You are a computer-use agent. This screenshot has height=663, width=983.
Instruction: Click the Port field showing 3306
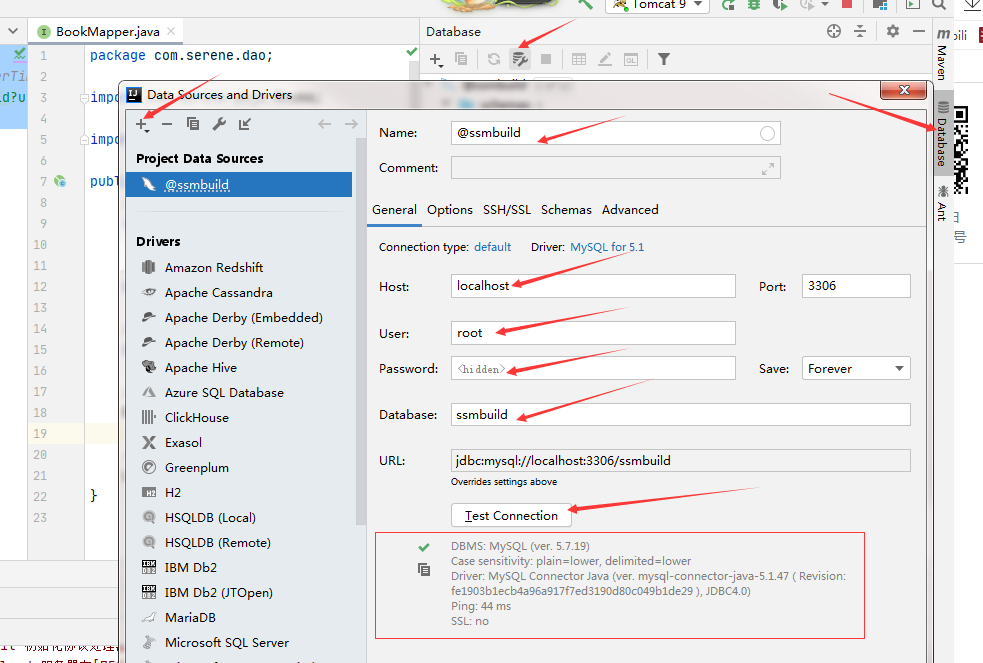click(856, 286)
